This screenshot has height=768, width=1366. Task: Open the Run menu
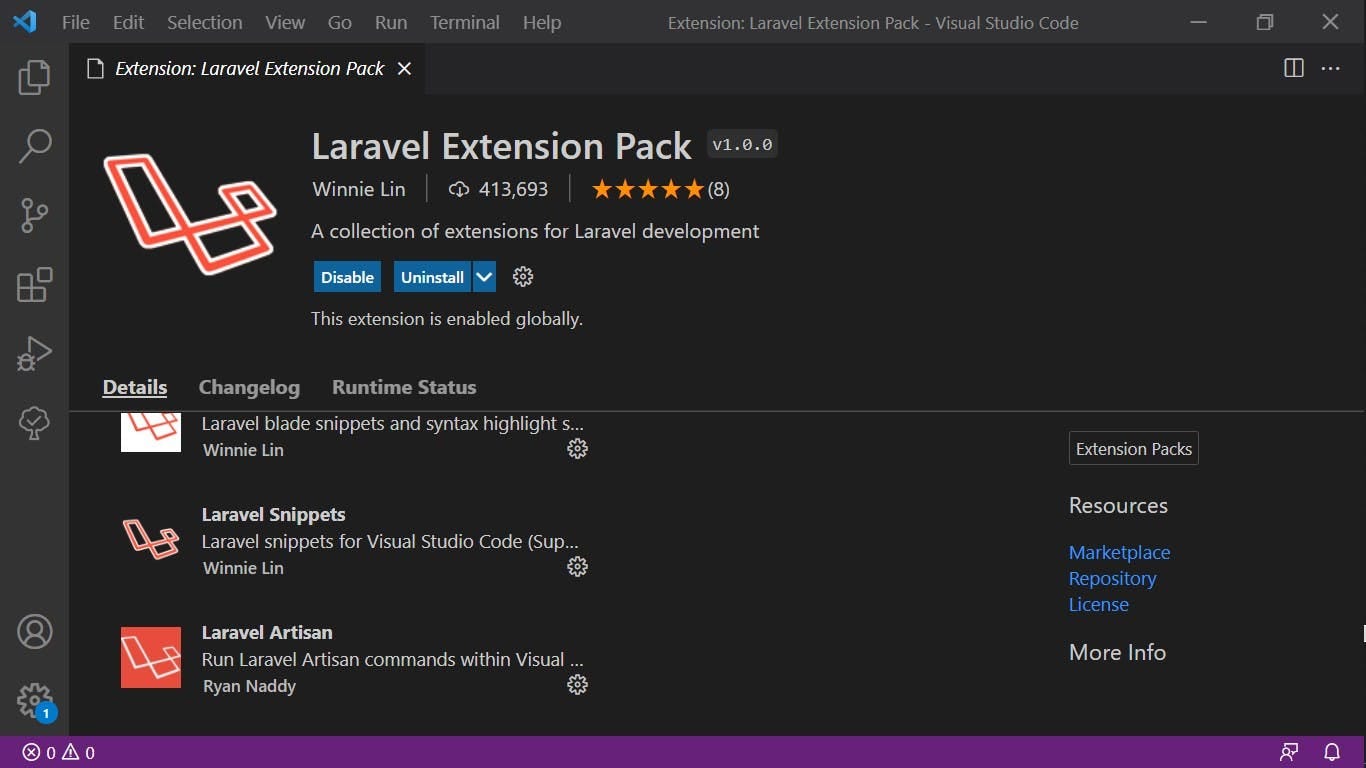click(391, 22)
